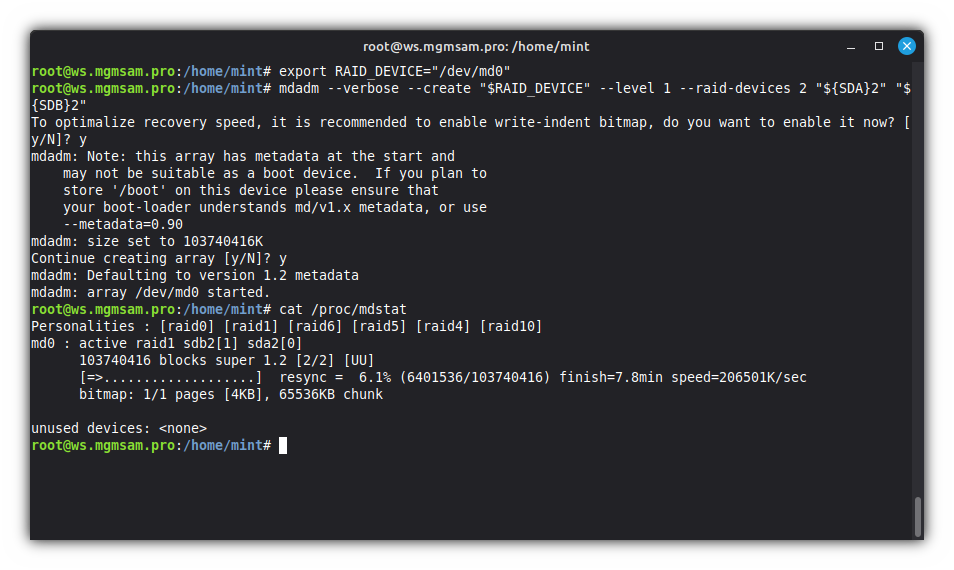Close the terminal window

tap(906, 46)
